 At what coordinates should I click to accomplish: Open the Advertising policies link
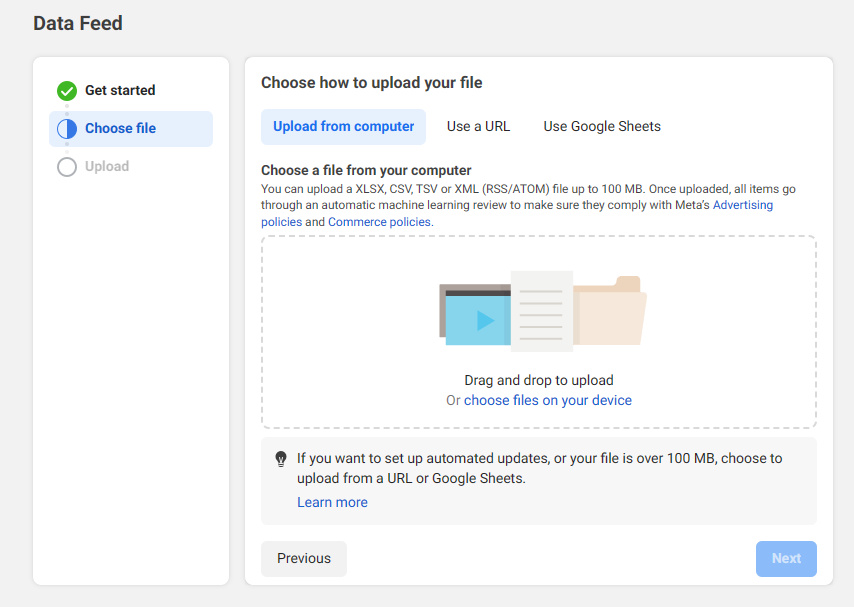(742, 205)
